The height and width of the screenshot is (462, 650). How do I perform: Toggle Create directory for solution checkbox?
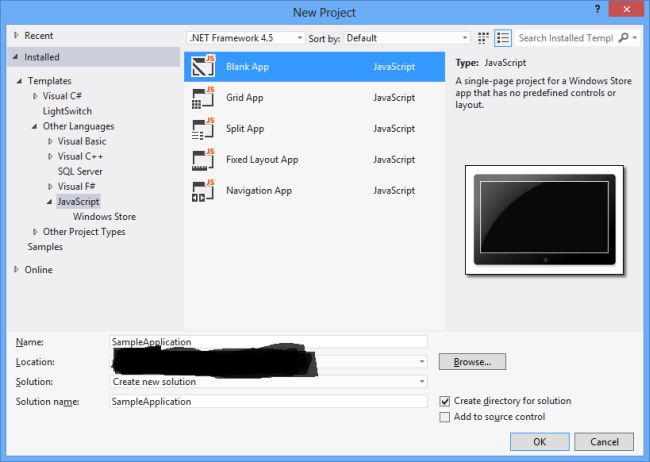tap(444, 401)
